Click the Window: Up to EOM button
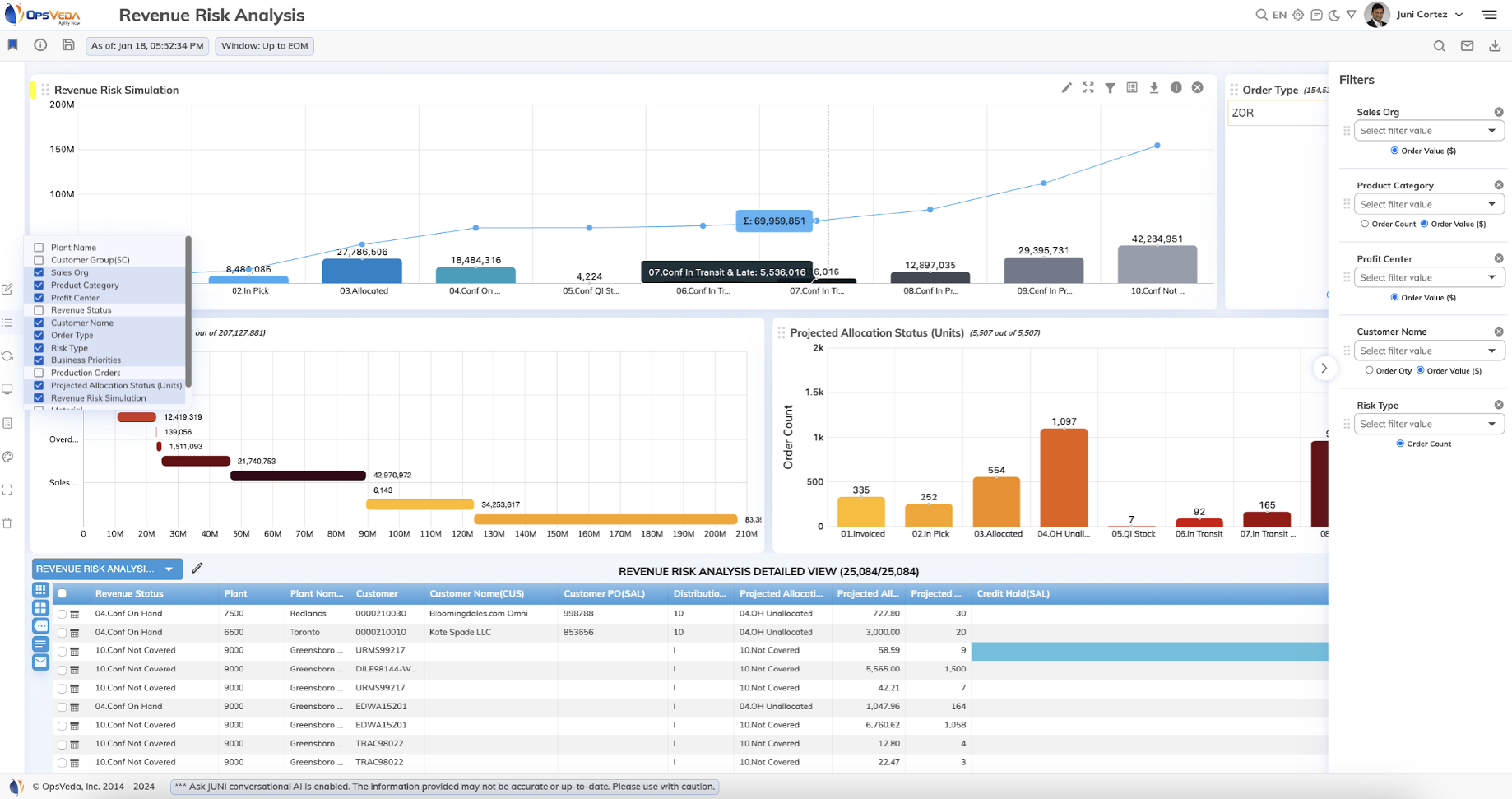 coord(264,46)
